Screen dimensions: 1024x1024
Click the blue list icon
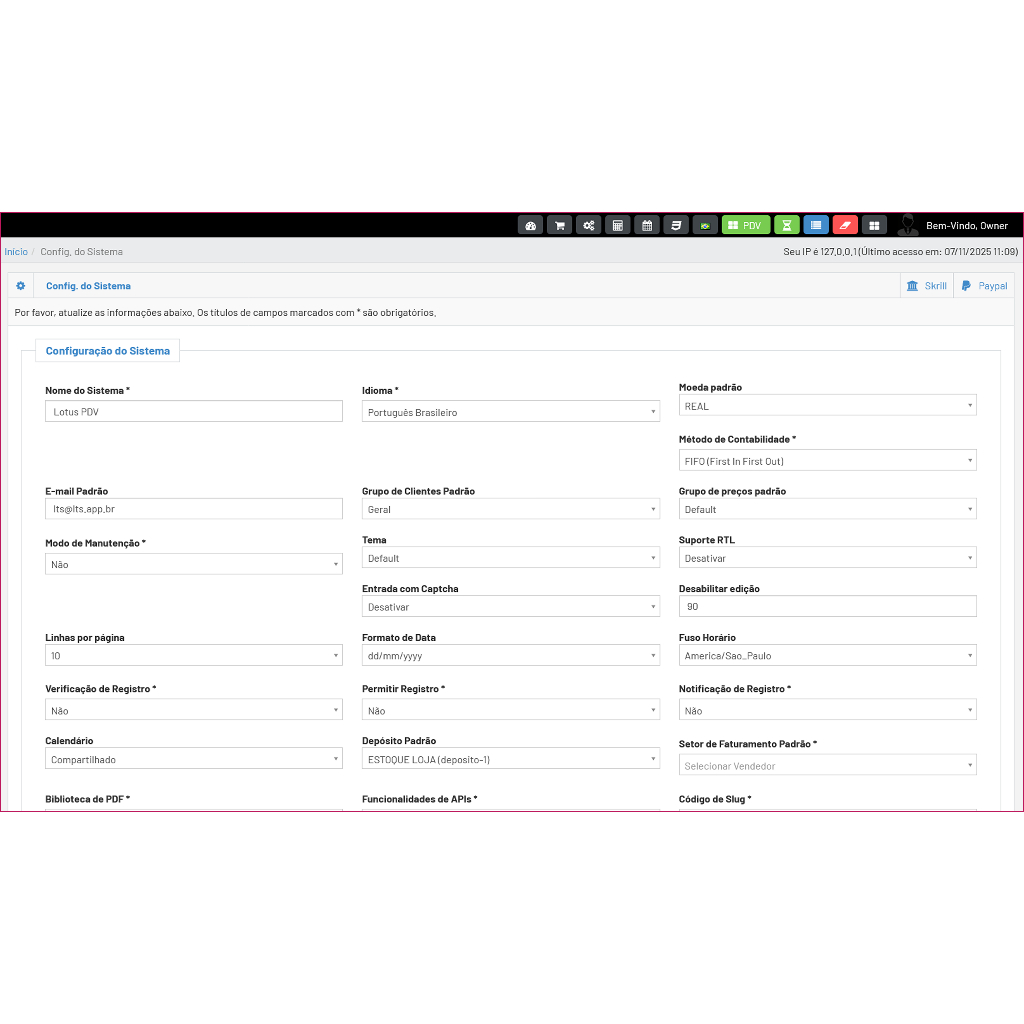point(816,226)
